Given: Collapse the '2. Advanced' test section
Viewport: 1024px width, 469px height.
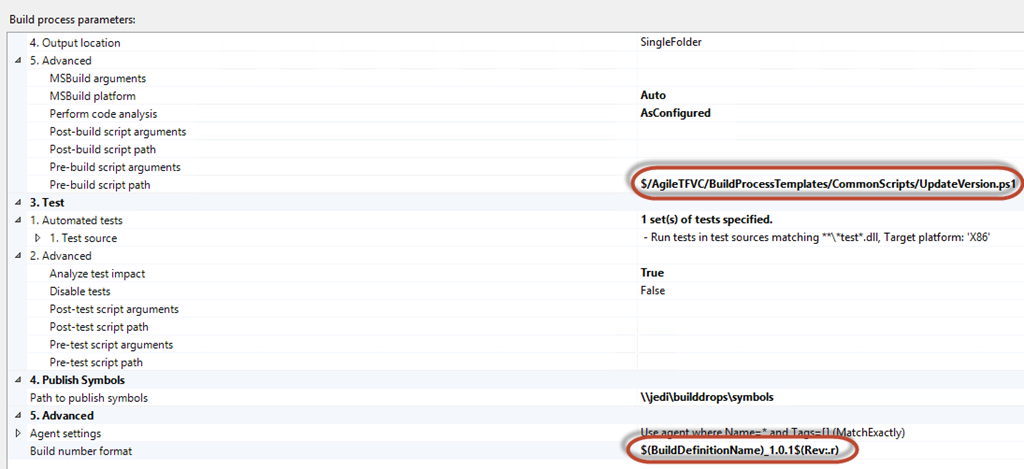Looking at the screenshot, I should tap(20, 256).
